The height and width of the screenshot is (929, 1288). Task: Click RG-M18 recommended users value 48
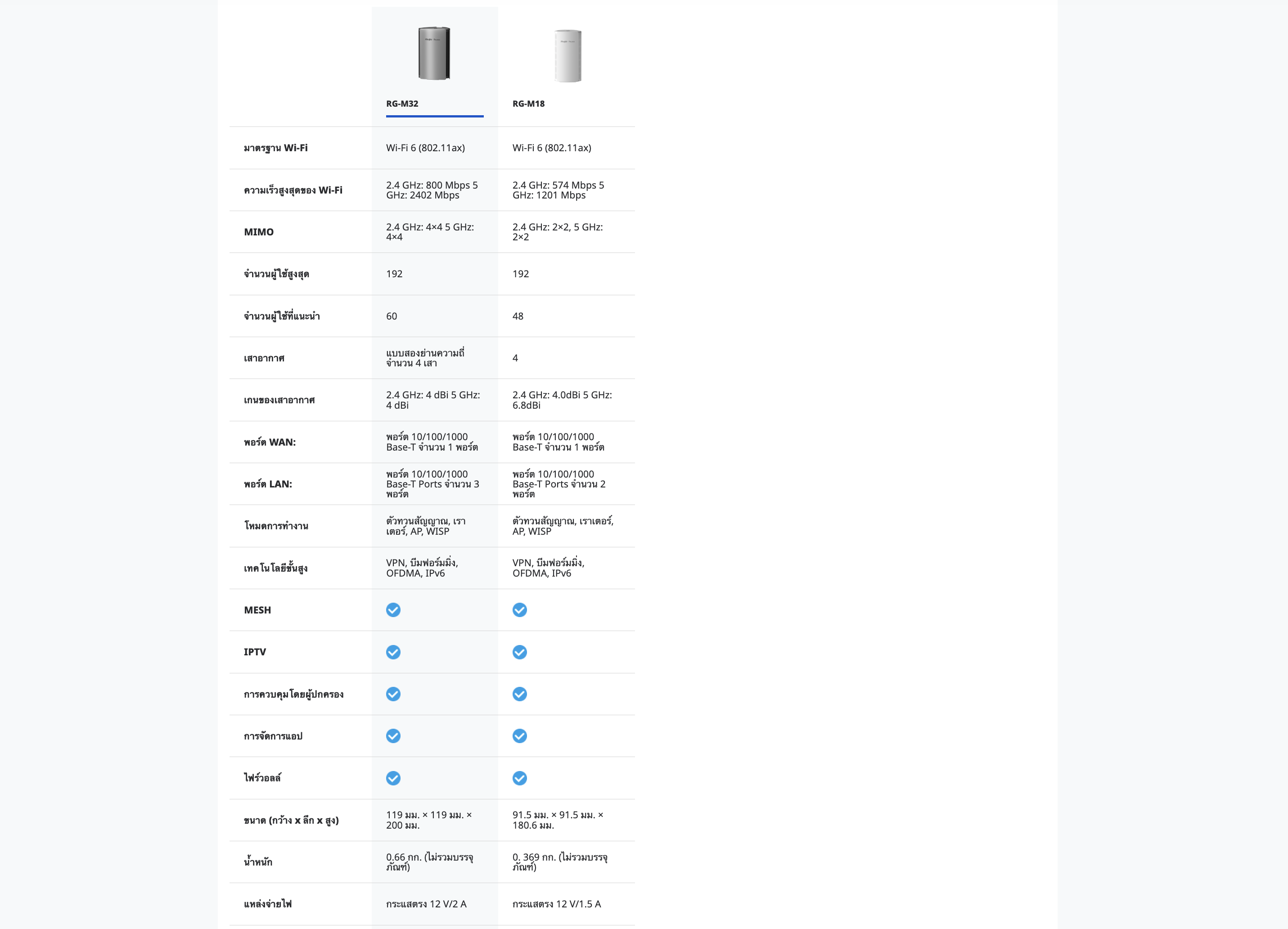518,316
